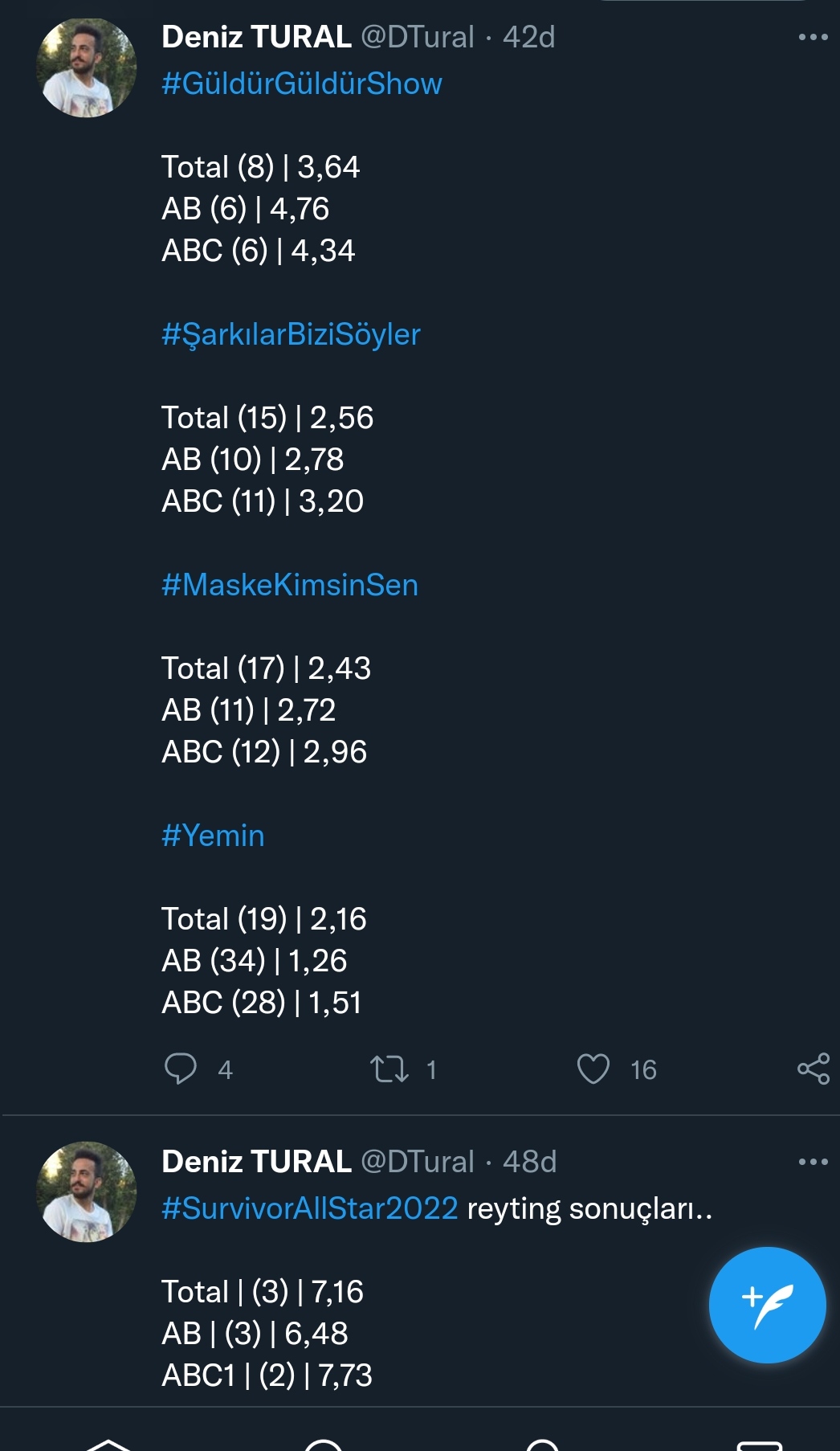Go to the Home tab in the bottom bar

tap(108, 1444)
